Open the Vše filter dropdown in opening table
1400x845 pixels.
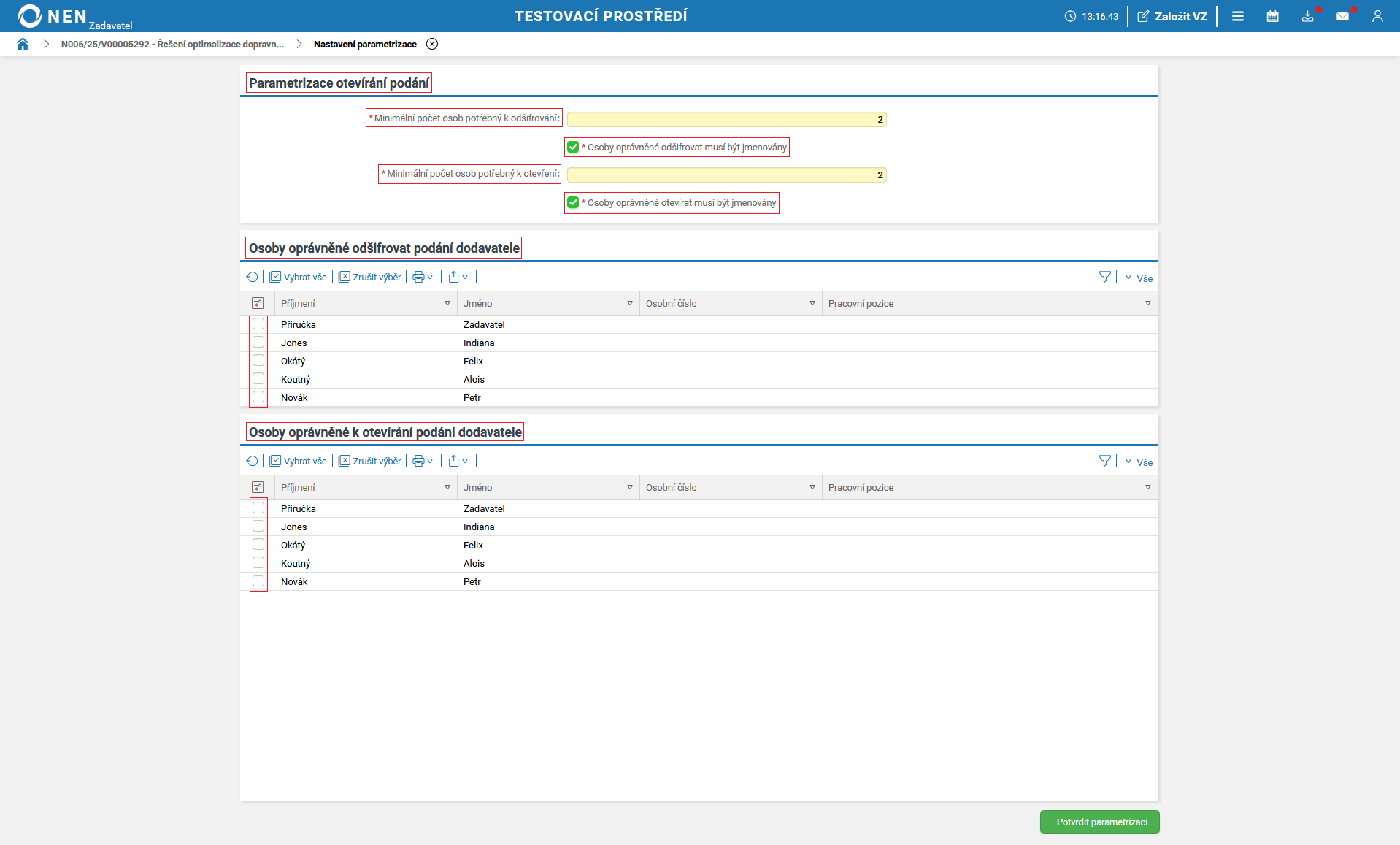pyautogui.click(x=1139, y=462)
